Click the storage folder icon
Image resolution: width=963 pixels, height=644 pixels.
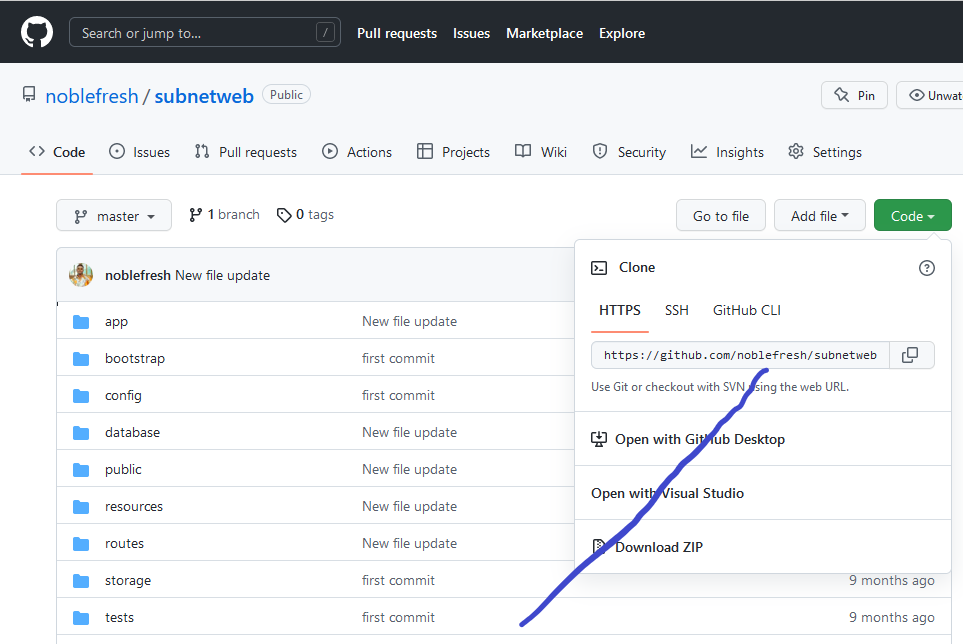coord(81,581)
